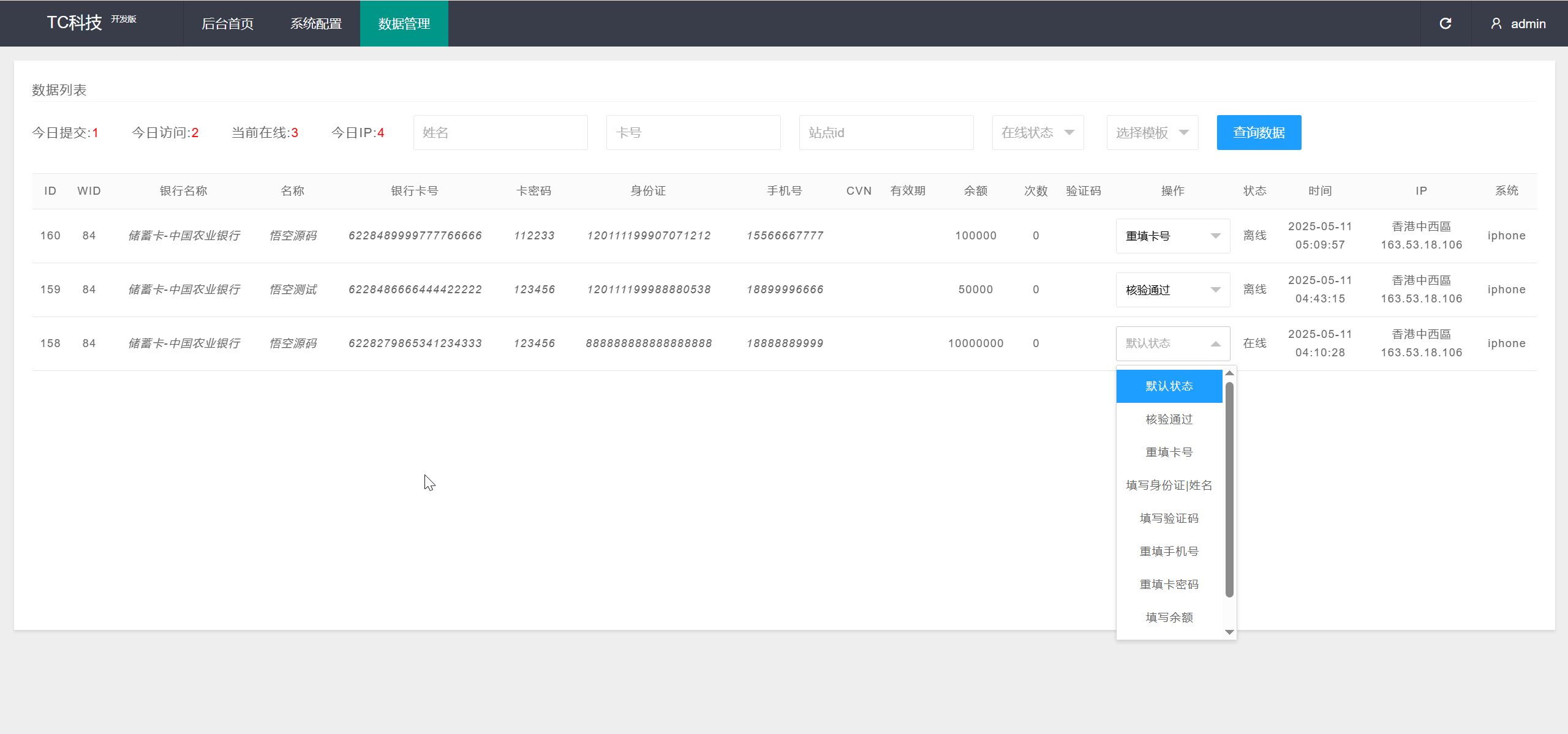
Task: Expand row 160 重填卡号 operation dropdown
Action: click(x=1172, y=236)
